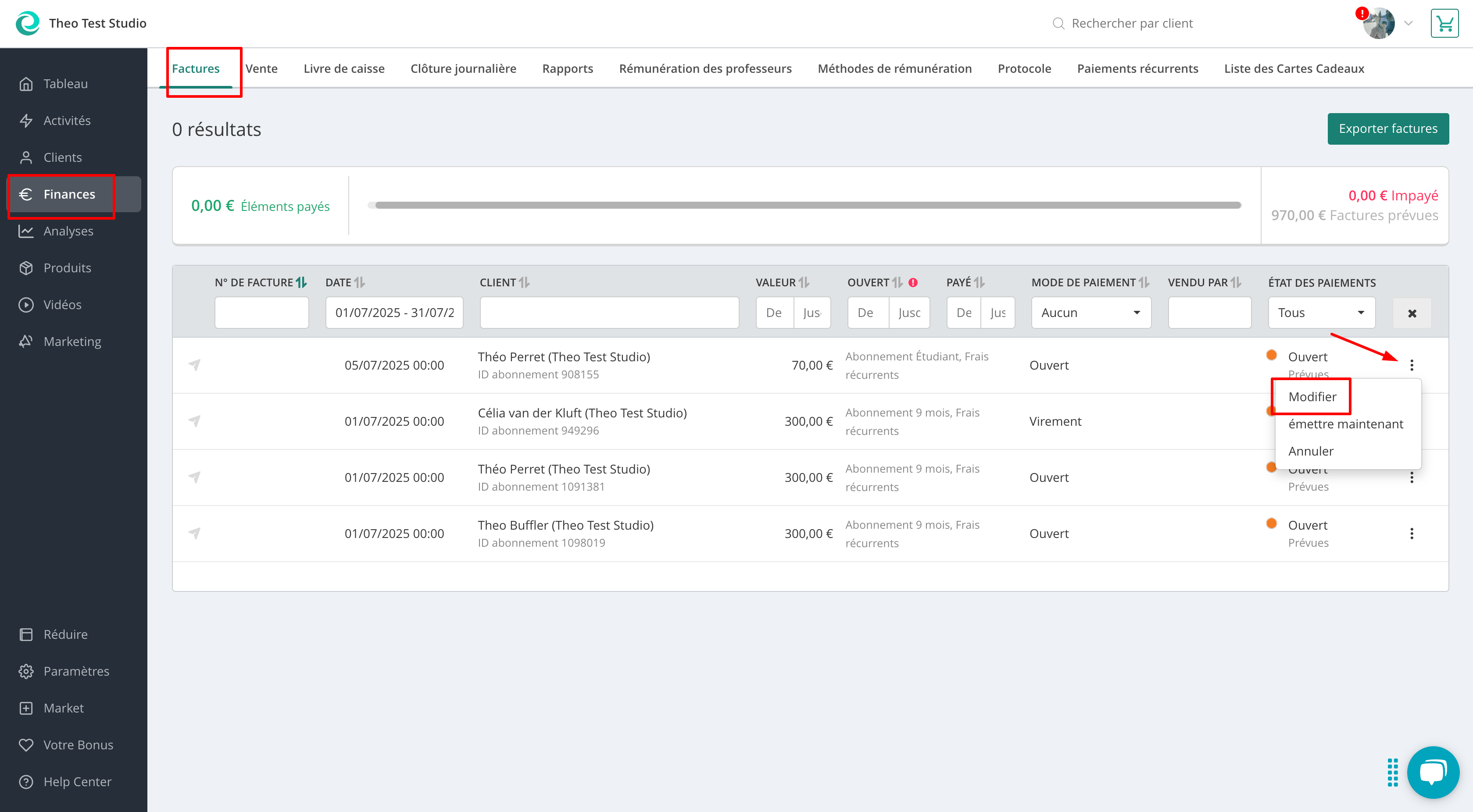
Task: Sort the Date column
Action: (x=359, y=283)
